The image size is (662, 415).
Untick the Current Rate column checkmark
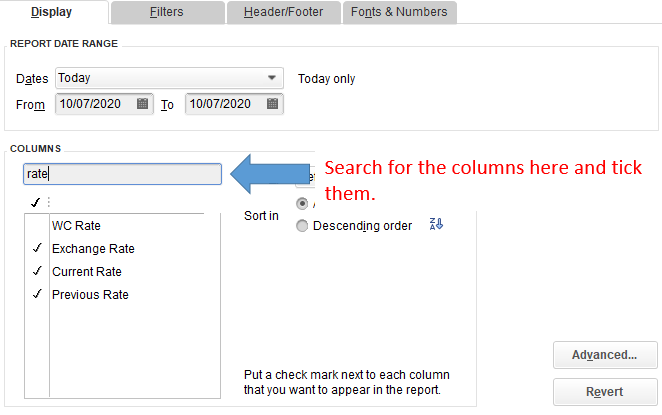[37, 271]
